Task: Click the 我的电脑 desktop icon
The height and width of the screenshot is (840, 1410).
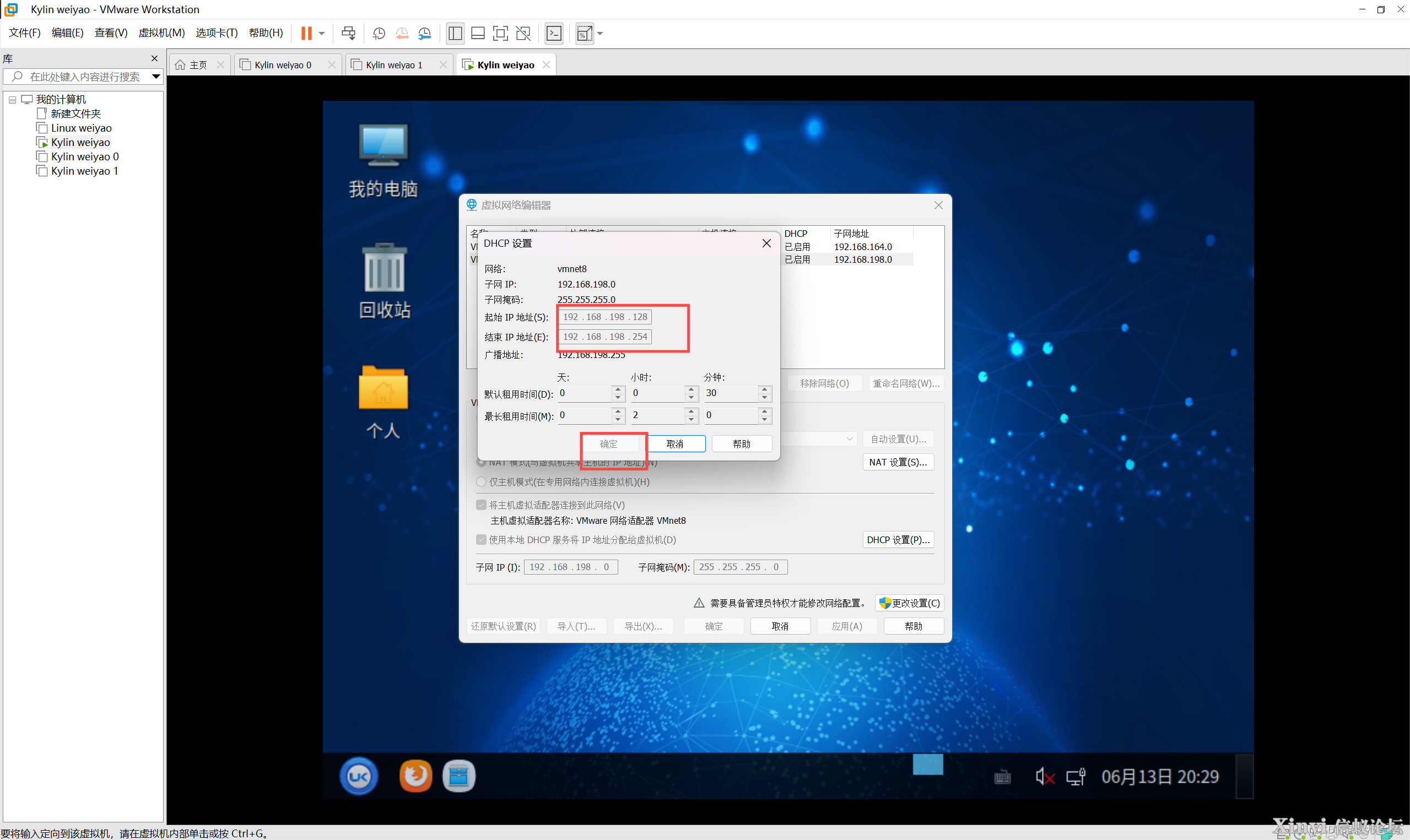Action: [383, 160]
